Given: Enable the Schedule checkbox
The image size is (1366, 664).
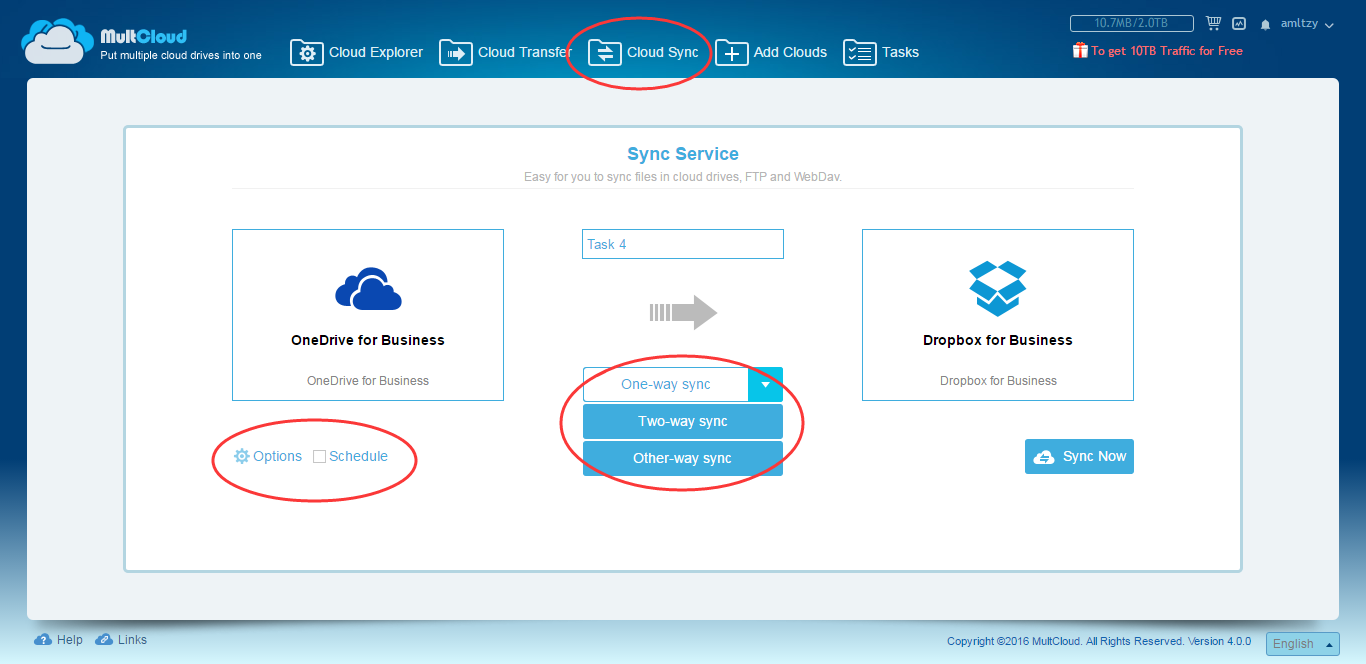Looking at the screenshot, I should tap(319, 456).
